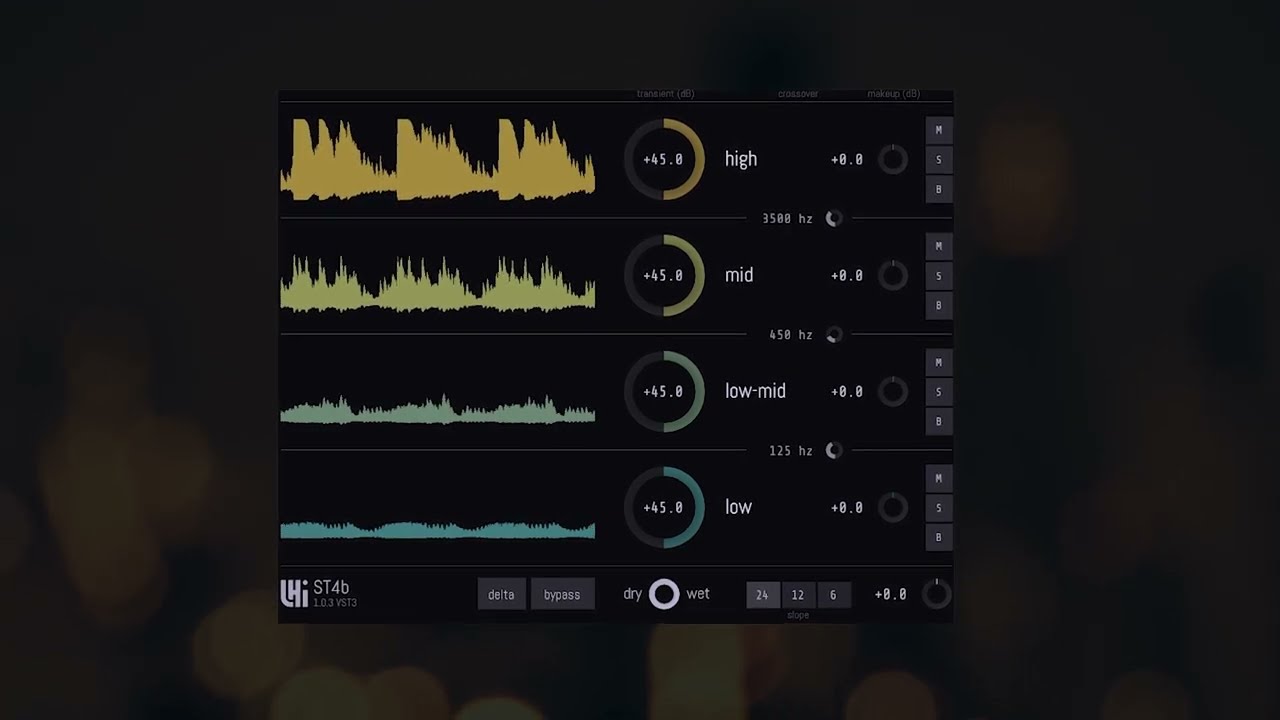Image resolution: width=1280 pixels, height=720 pixels.
Task: Click the master +0.0 output value
Action: coord(891,594)
